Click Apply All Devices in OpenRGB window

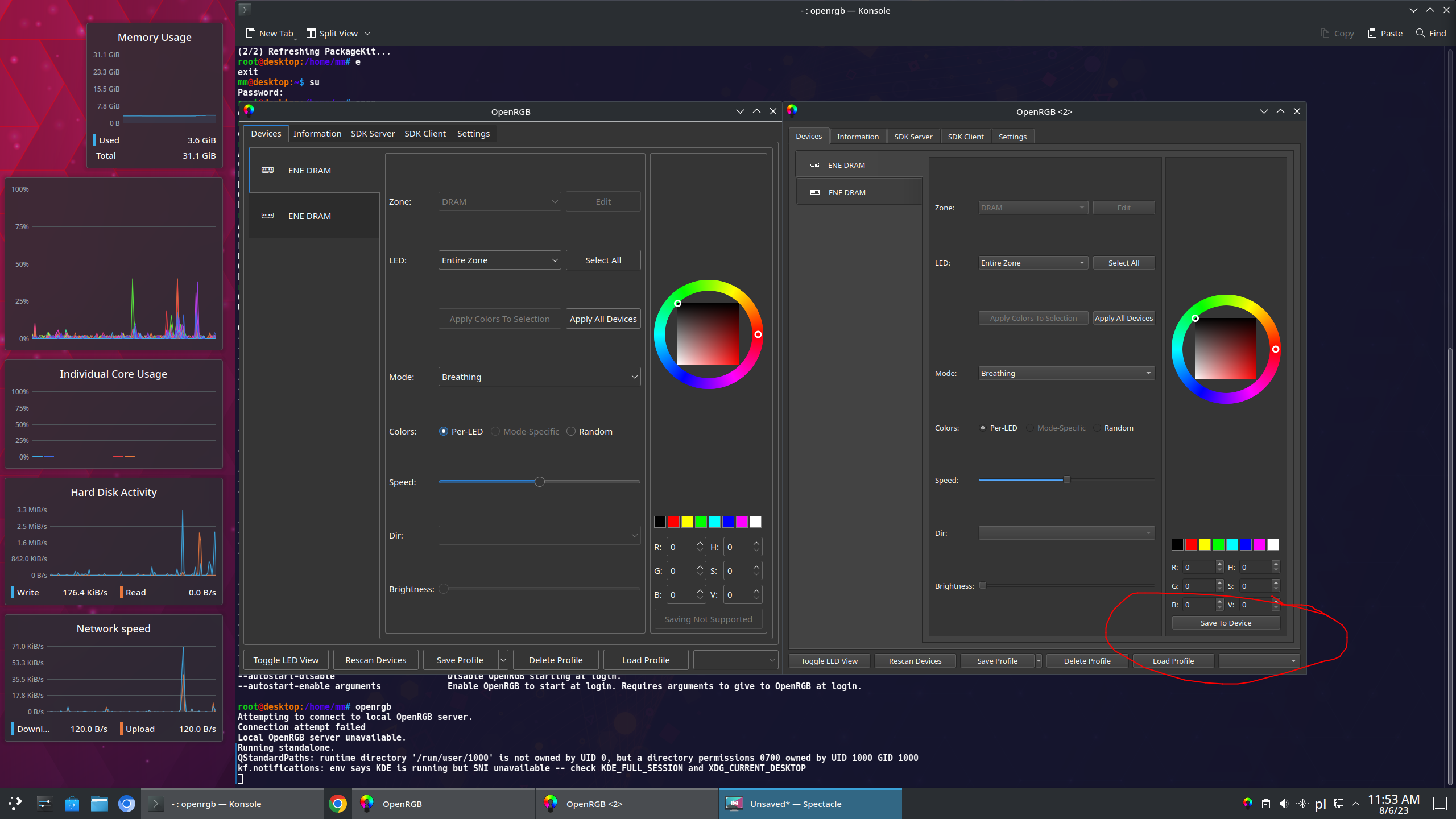603,318
